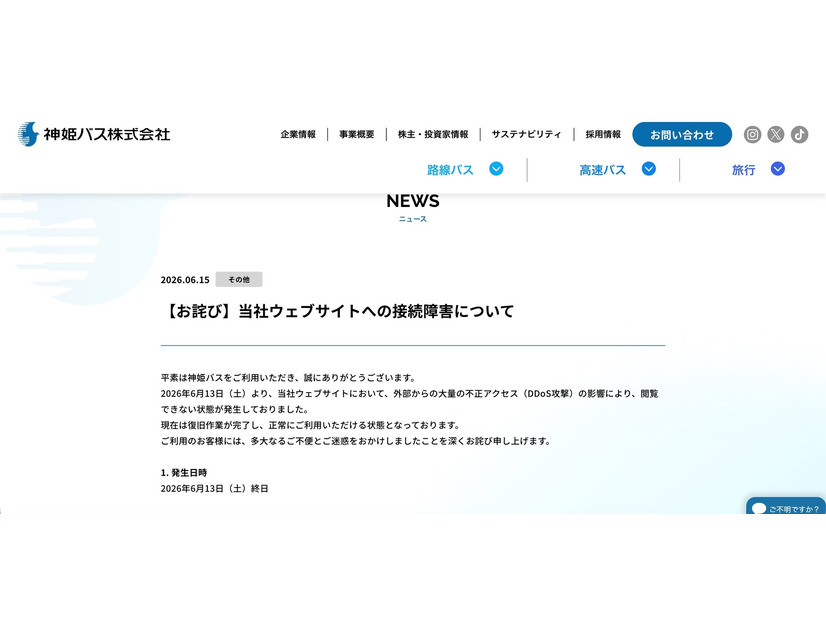This screenshot has height=620, width=826.
Task: Select the 高速バス navigation label
Action: coord(603,170)
